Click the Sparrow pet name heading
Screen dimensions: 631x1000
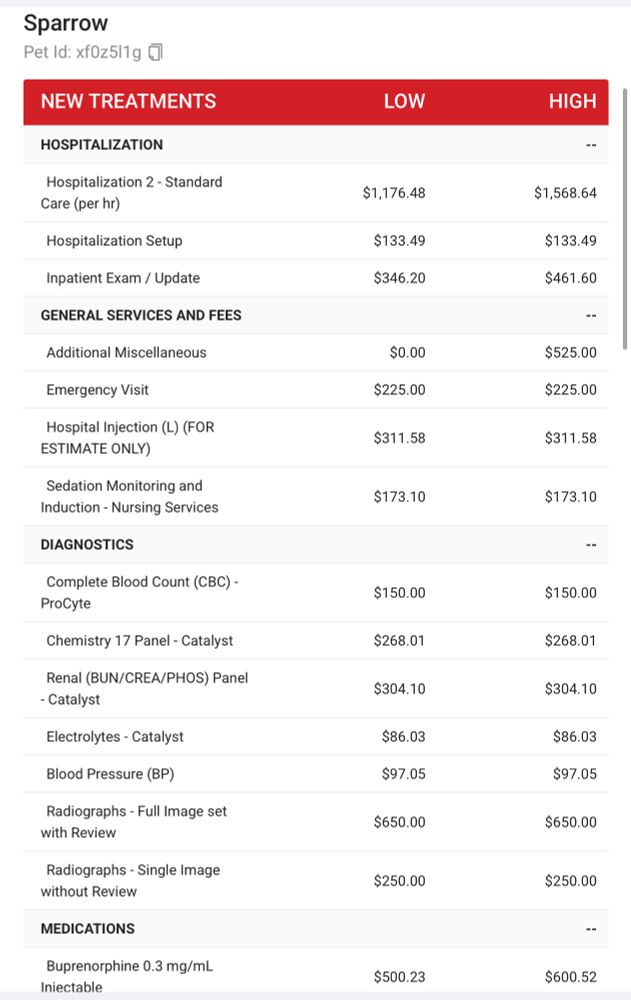click(x=65, y=23)
